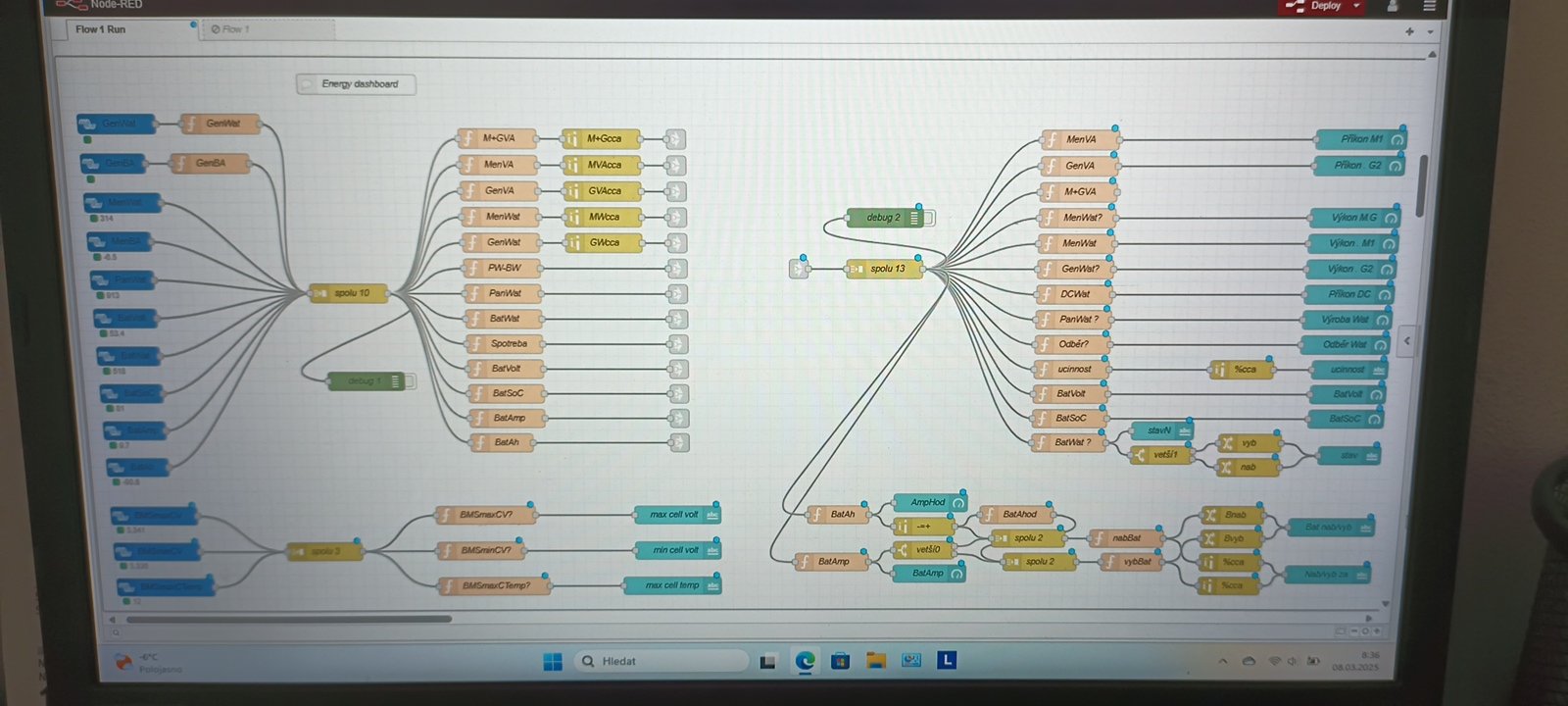Select the BatWat ? function node

[1069, 443]
